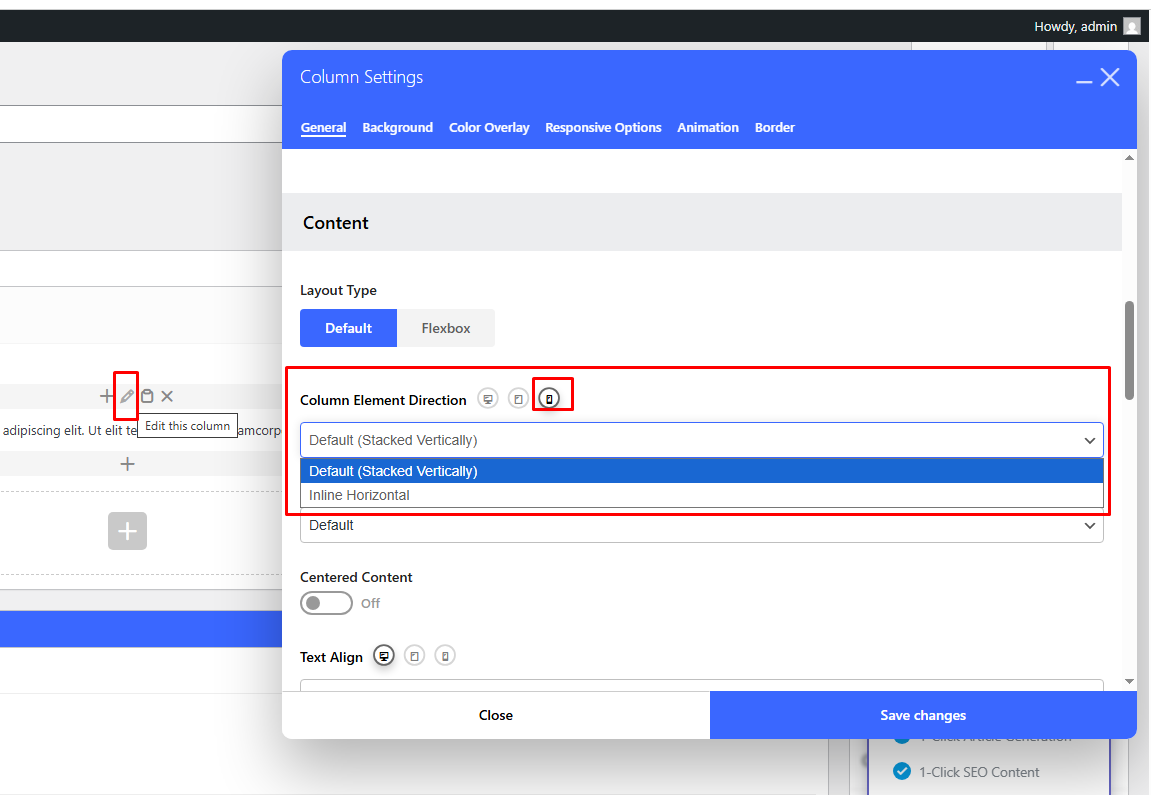Choose the Inline Horizontal option
Image resolution: width=1151 pixels, height=795 pixels.
click(x=359, y=495)
